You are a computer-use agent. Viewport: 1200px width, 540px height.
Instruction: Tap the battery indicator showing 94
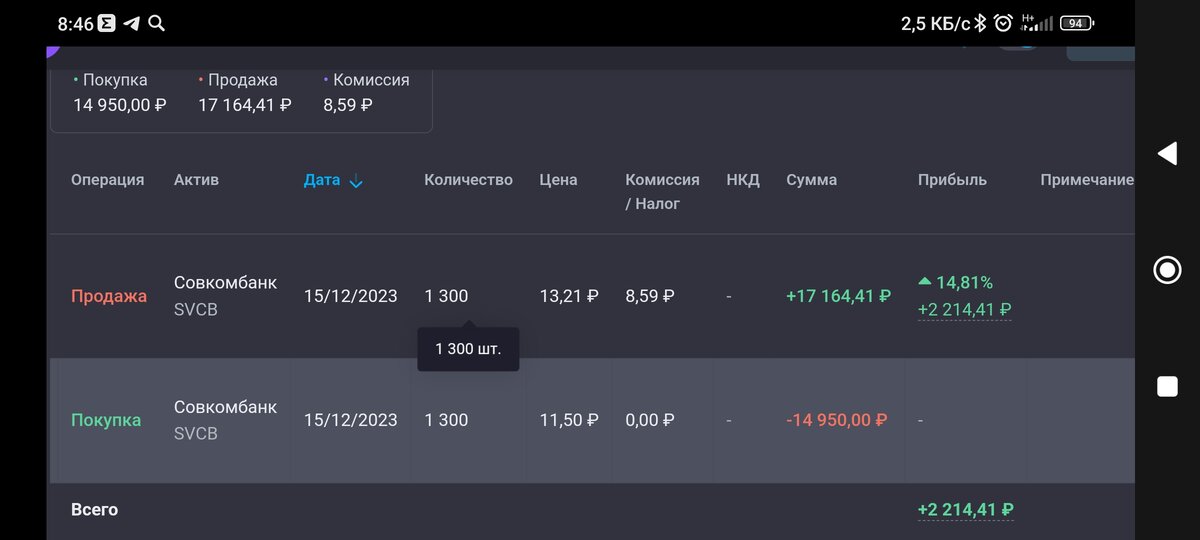(x=1077, y=23)
